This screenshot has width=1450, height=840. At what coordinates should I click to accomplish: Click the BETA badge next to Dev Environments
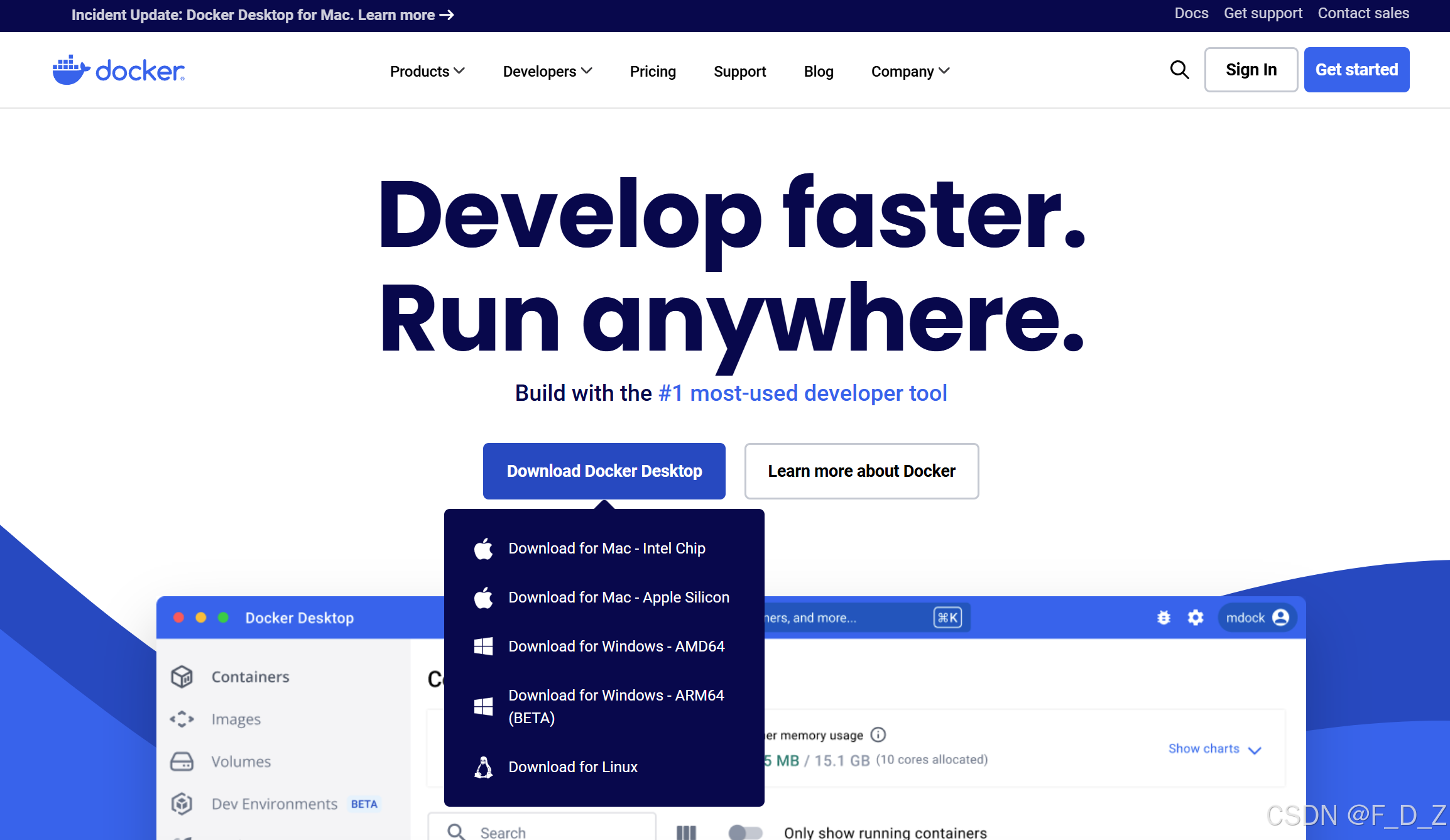pos(364,804)
